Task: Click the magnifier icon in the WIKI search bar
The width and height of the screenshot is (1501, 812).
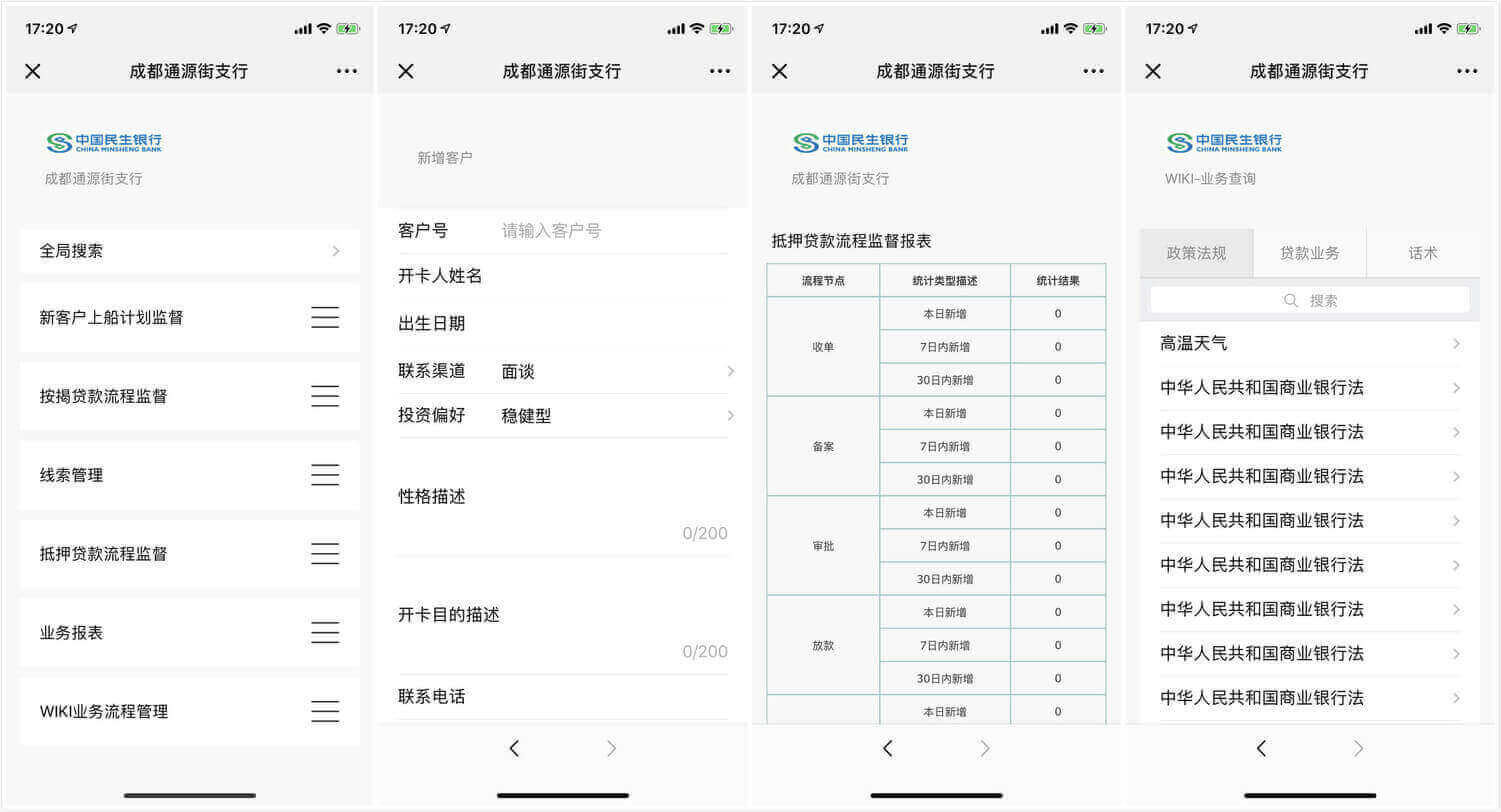Action: 1291,300
